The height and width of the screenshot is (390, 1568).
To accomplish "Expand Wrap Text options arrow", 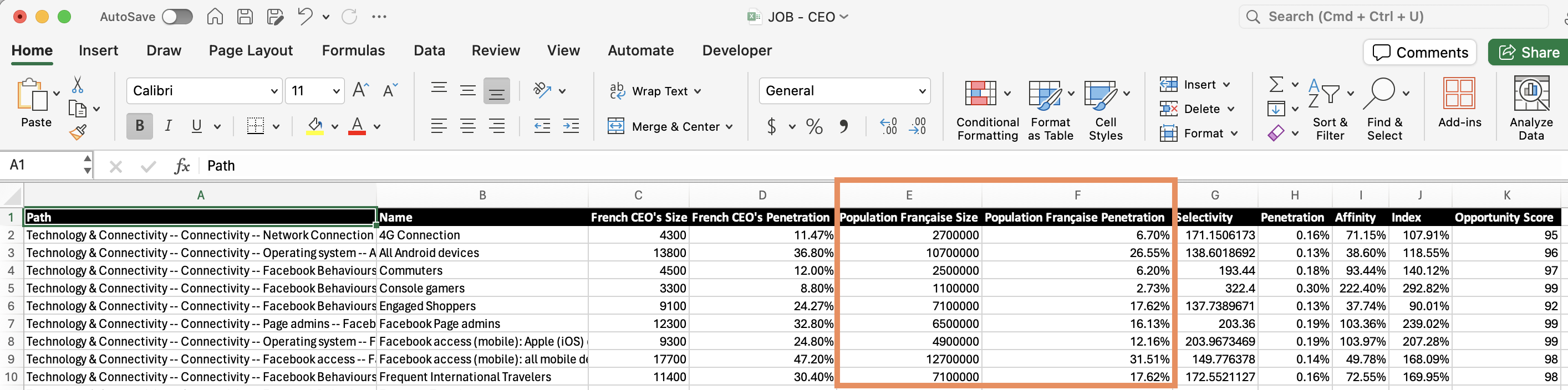I will click(698, 91).
